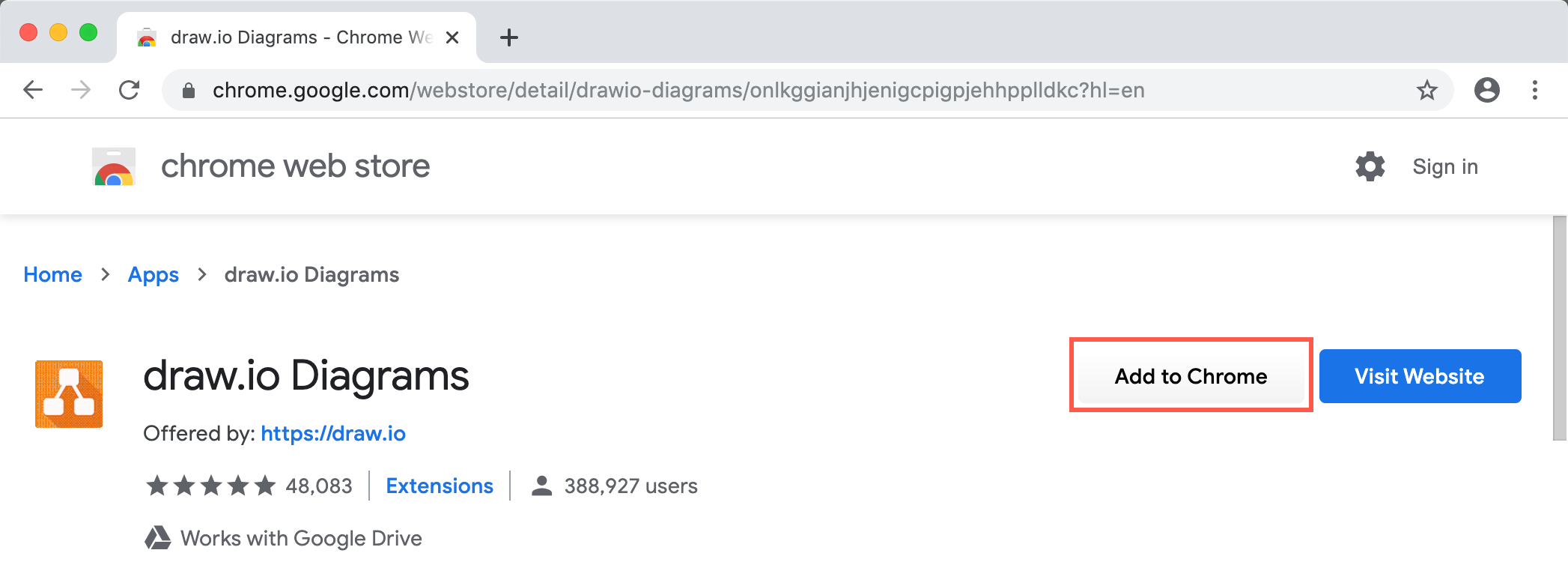Open the Chrome three-dot menu
Image resolution: width=1568 pixels, height=577 pixels.
click(1534, 90)
